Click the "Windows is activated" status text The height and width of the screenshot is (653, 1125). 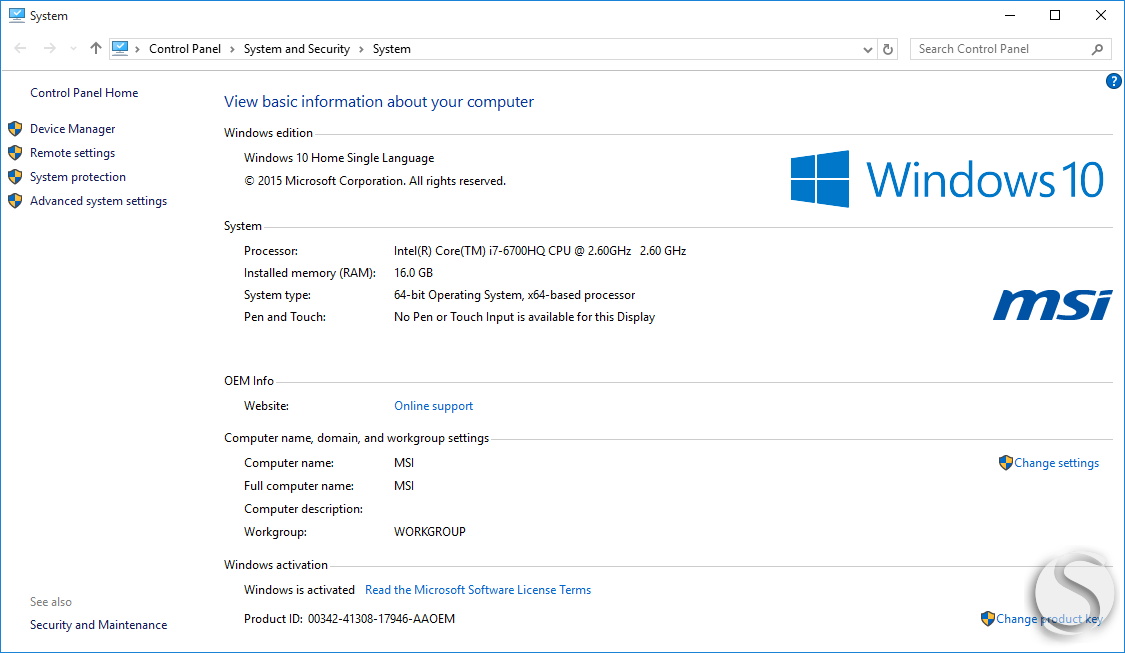pos(299,590)
